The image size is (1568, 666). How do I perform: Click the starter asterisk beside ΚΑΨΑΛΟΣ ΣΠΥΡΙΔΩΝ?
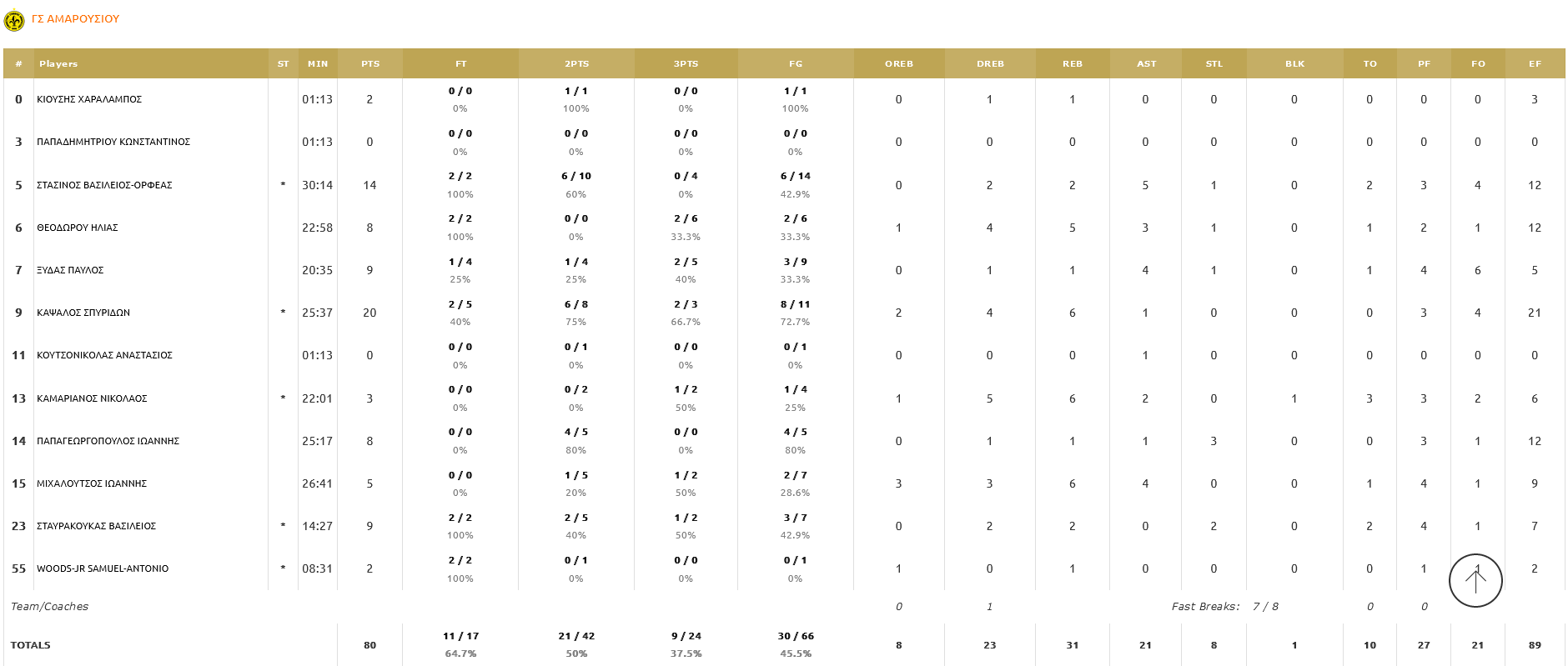pyautogui.click(x=284, y=313)
